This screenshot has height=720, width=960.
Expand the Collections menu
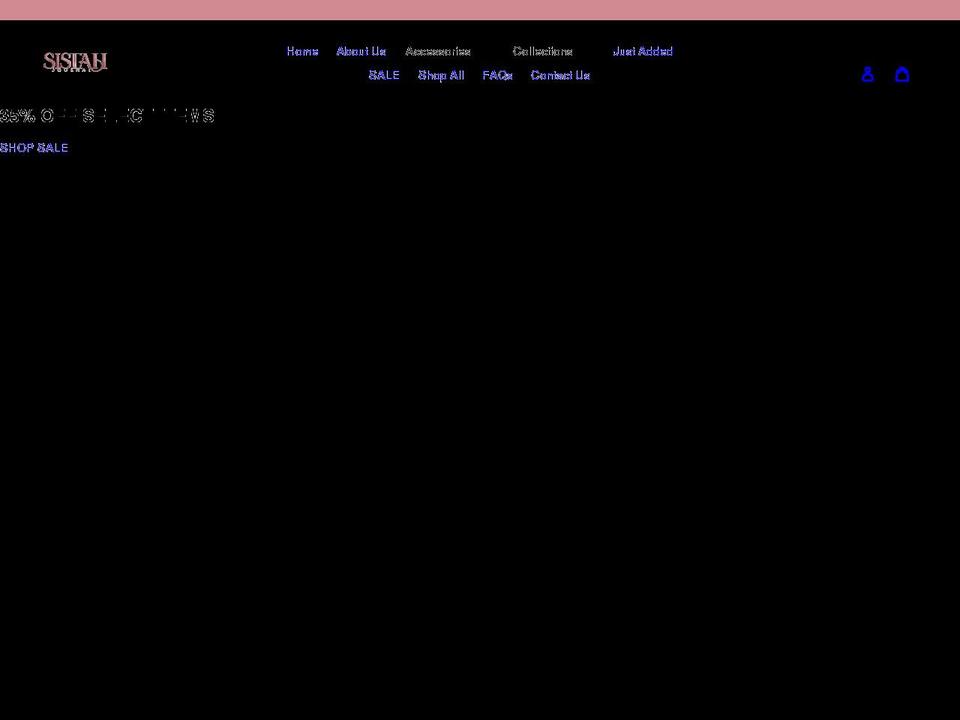click(x=542, y=51)
